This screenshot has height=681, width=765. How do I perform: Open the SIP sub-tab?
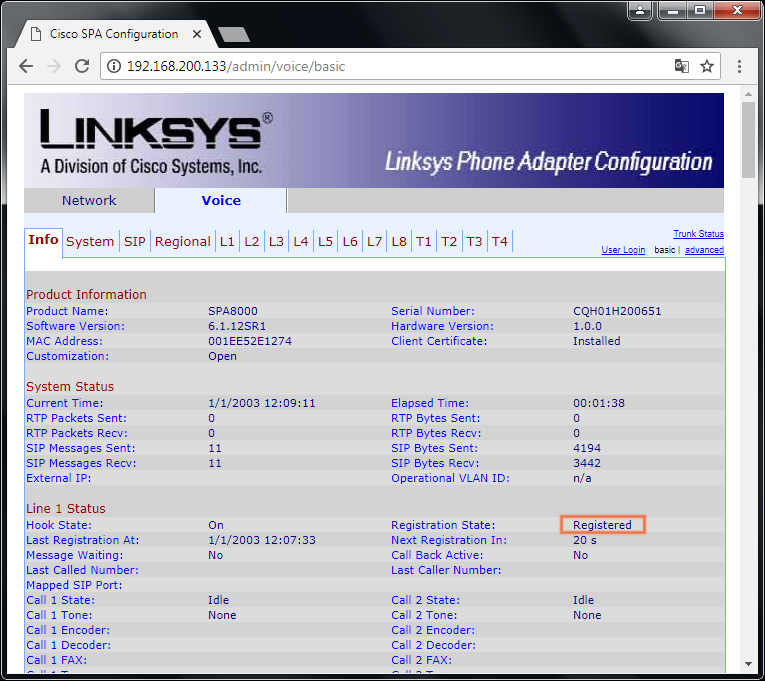[x=135, y=241]
